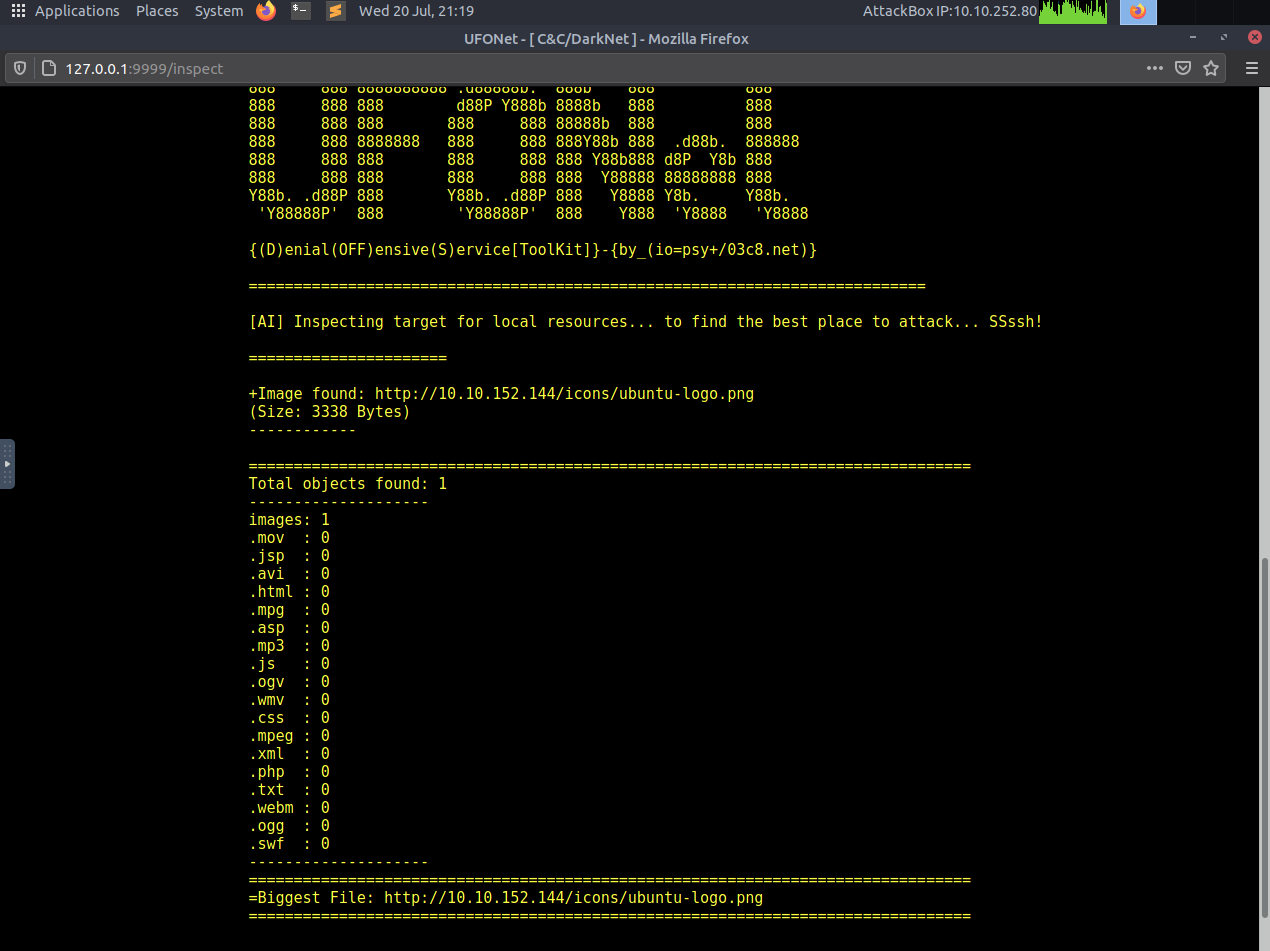Image resolution: width=1270 pixels, height=951 pixels.
Task: Click the applications grid icon top-left corner
Action: click(x=17, y=10)
